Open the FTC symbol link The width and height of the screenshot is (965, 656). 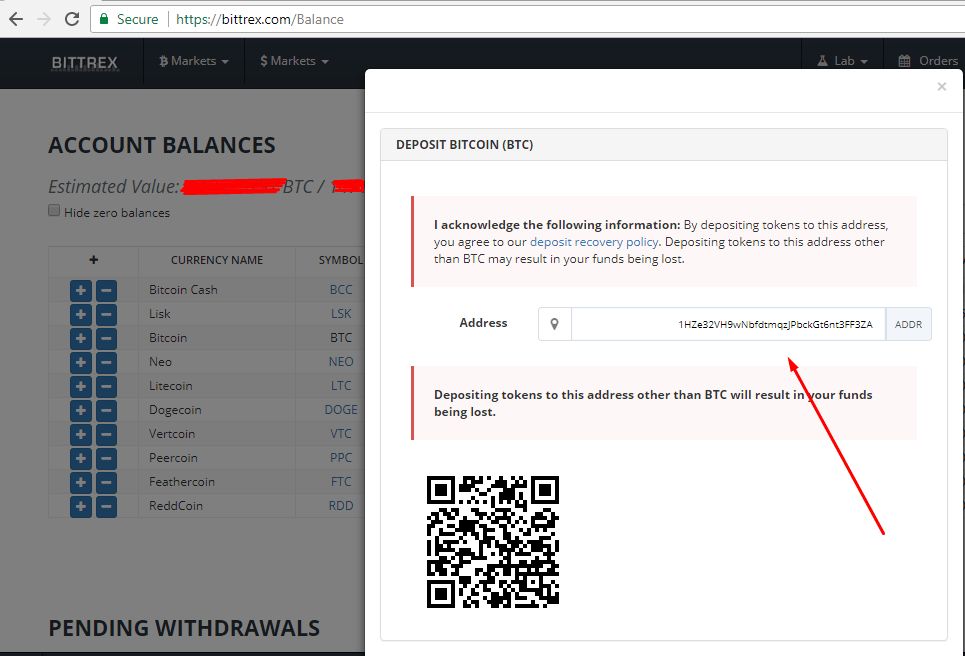341,482
